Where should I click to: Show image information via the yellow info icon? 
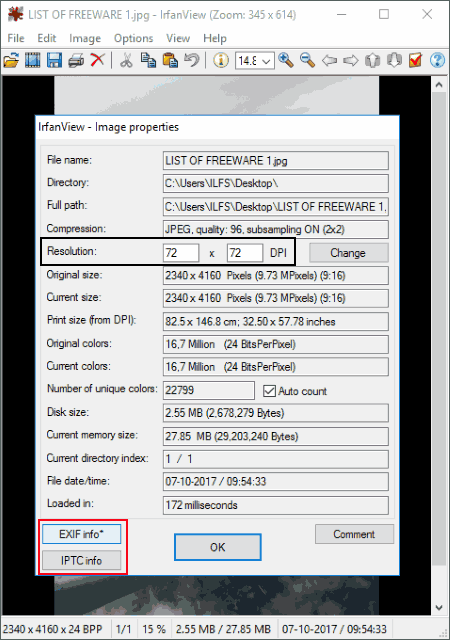[x=221, y=60]
